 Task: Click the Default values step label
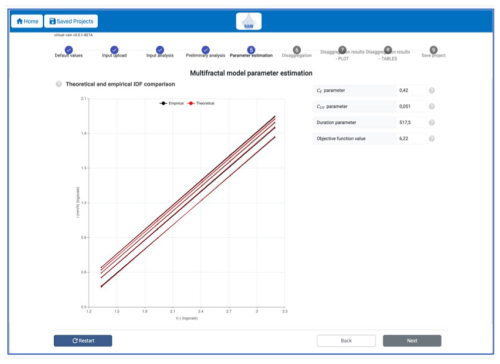pyautogui.click(x=69, y=56)
